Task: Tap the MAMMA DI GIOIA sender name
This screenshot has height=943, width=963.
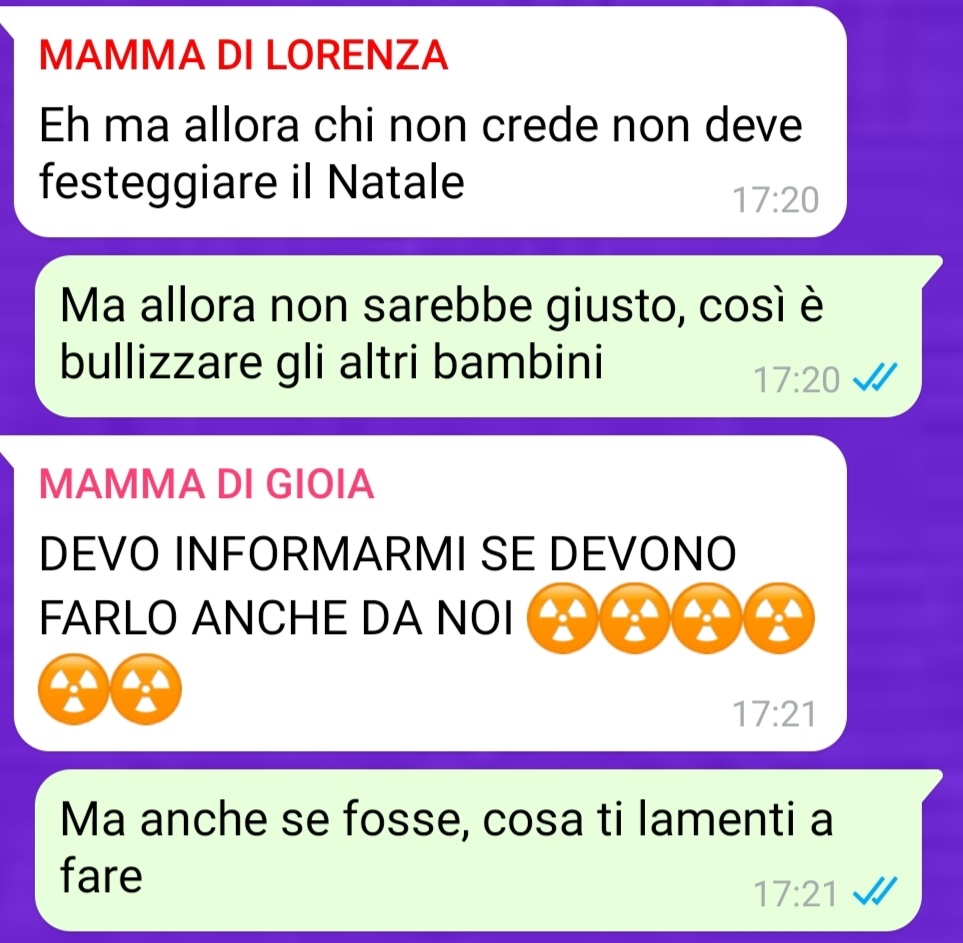Action: [207, 484]
